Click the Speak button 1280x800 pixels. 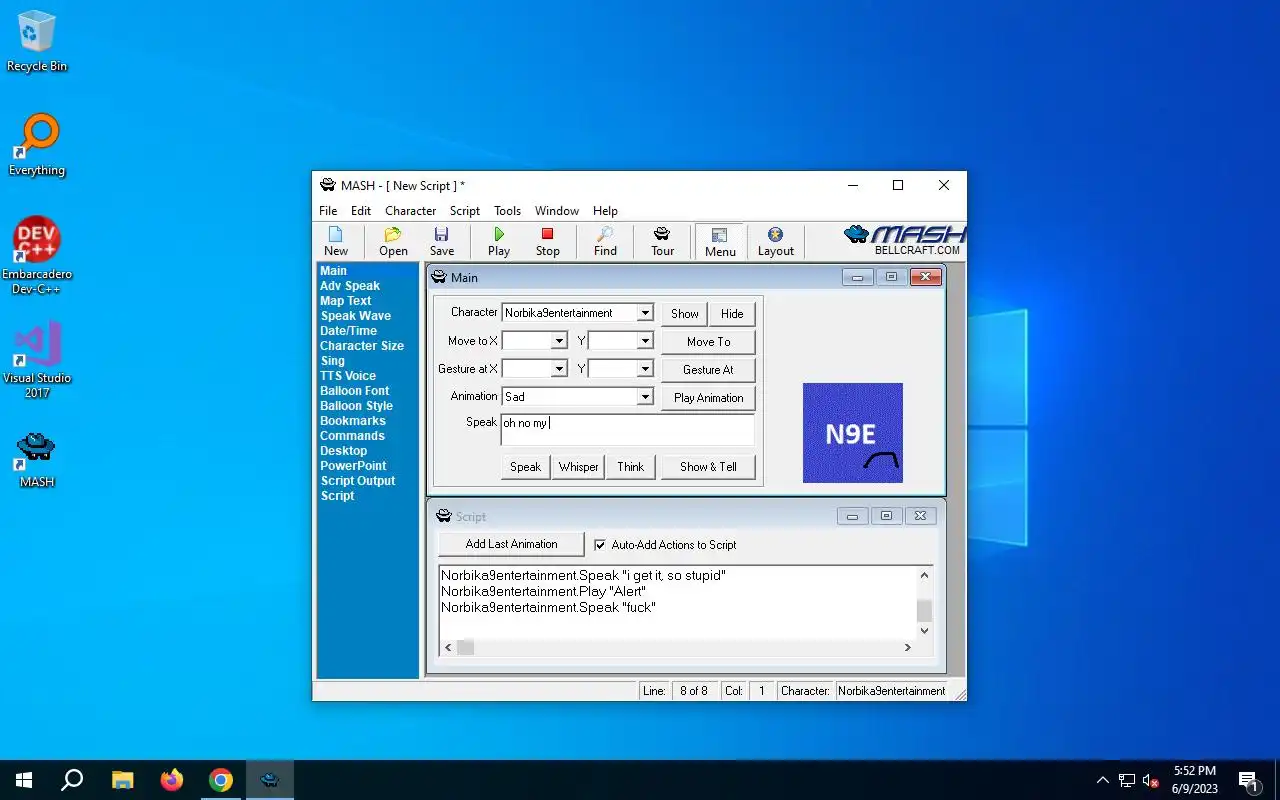tap(525, 466)
